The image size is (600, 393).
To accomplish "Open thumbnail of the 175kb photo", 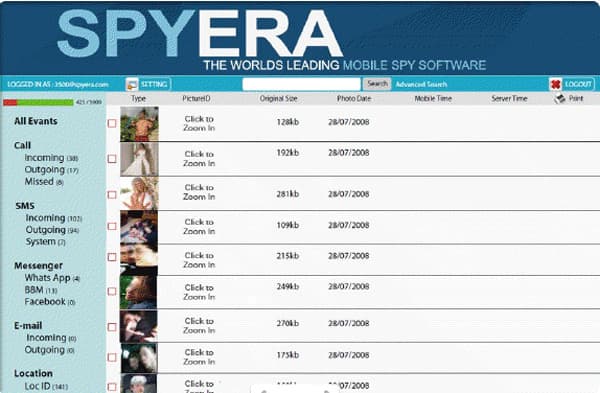I will [139, 358].
